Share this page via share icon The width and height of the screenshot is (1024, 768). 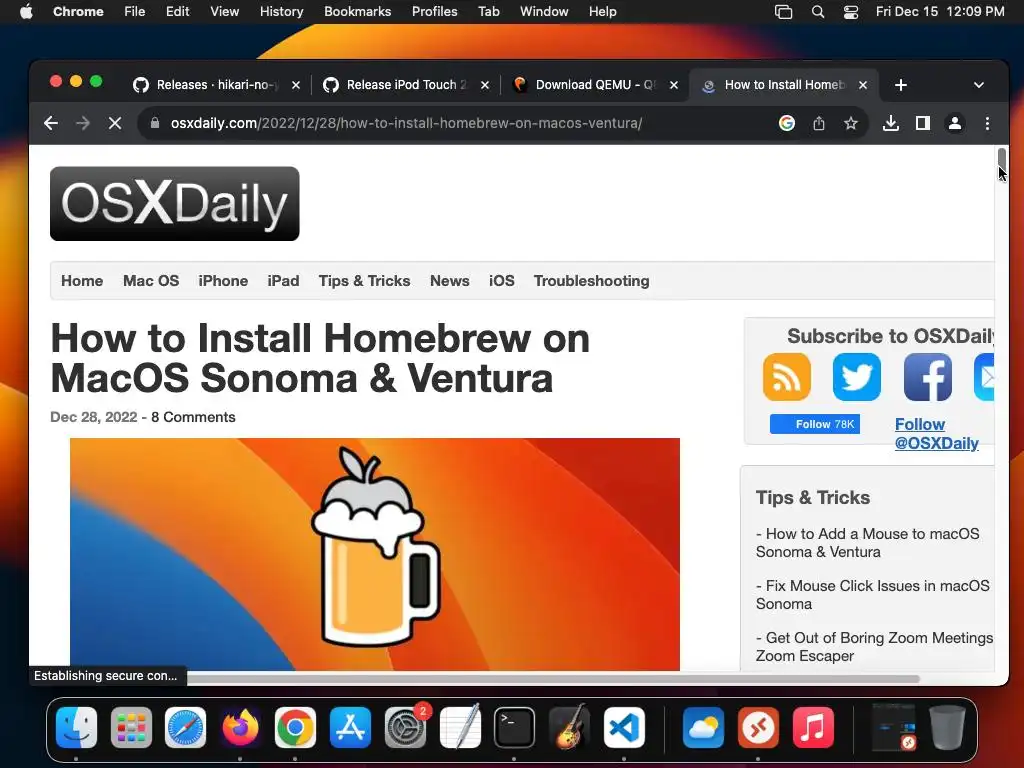tap(819, 123)
